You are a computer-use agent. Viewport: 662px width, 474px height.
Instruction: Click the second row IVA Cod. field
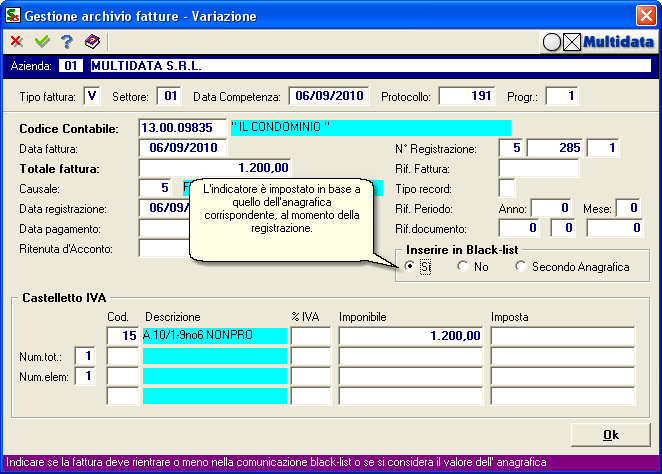123,356
